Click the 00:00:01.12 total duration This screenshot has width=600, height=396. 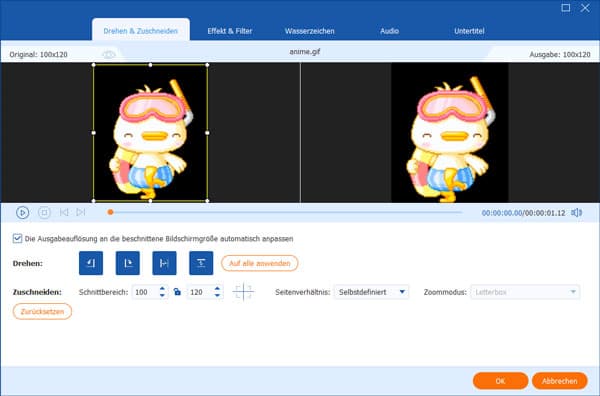[545, 213]
